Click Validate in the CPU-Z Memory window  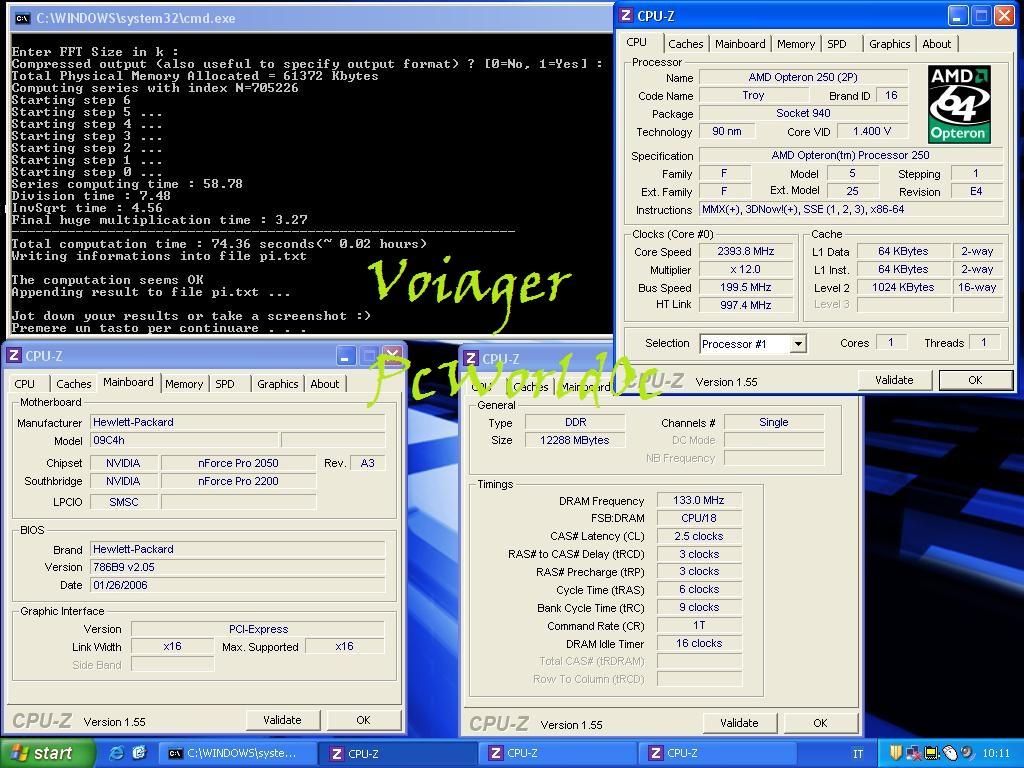739,723
